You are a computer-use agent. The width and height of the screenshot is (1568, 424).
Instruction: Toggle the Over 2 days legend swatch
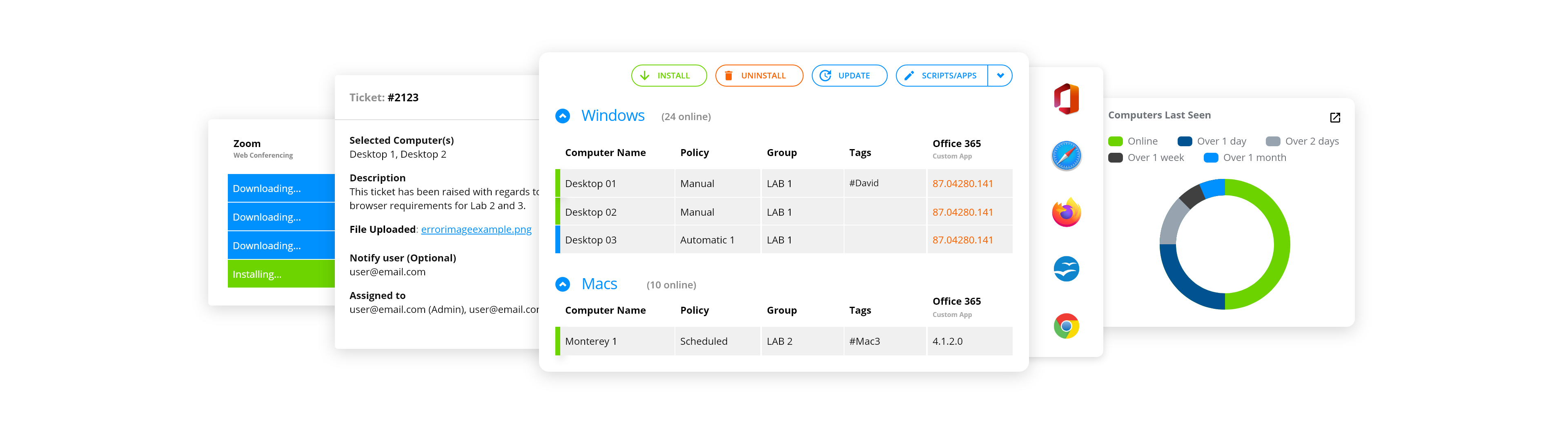(x=1273, y=141)
